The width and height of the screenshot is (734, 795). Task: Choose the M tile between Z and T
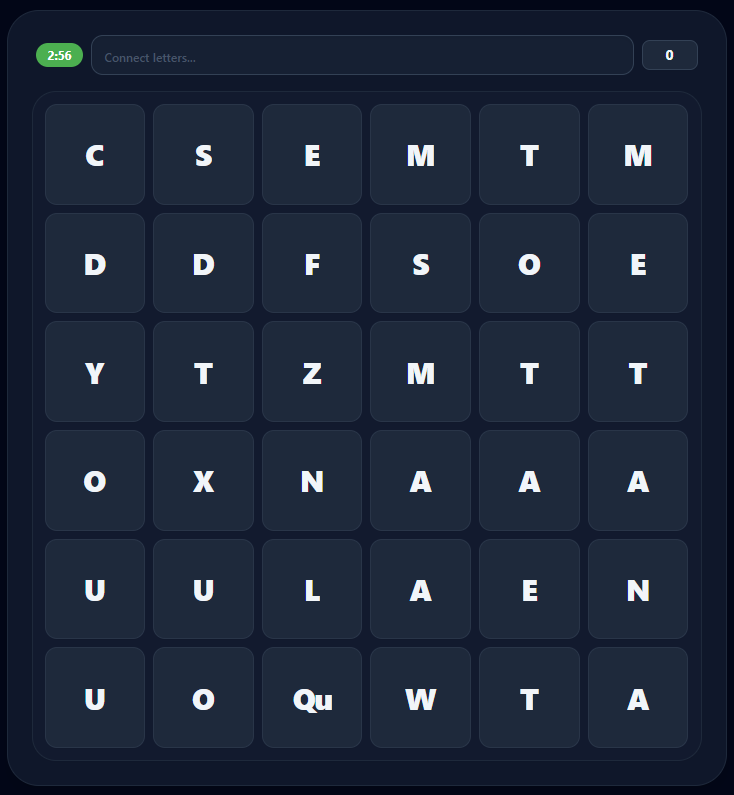point(420,372)
